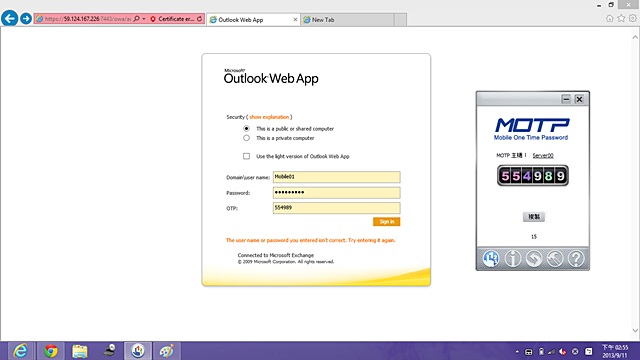Click the orange Sign in button
Screen dimensions: 640x360
387,222
